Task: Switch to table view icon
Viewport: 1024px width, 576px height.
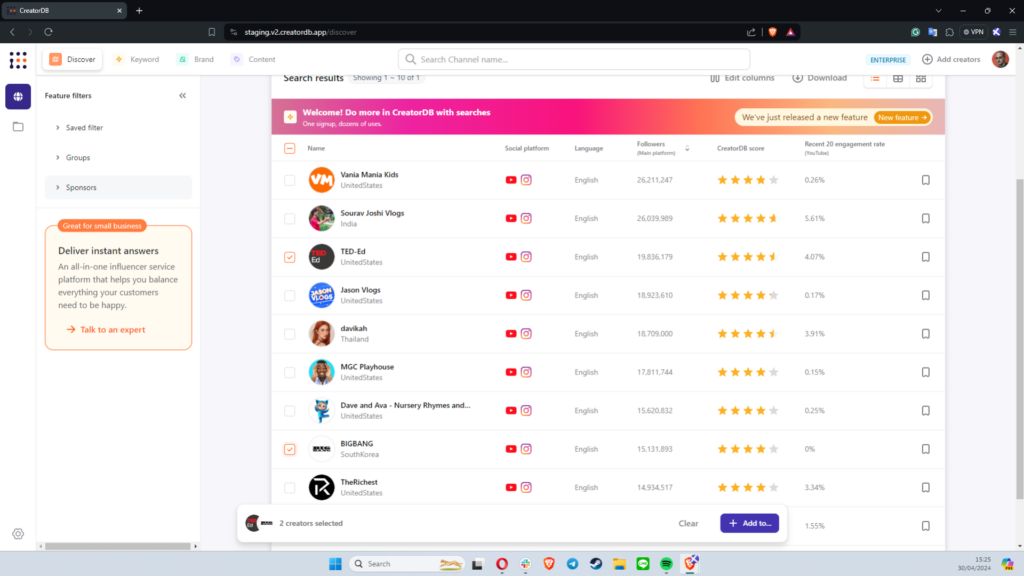Action: click(898, 78)
